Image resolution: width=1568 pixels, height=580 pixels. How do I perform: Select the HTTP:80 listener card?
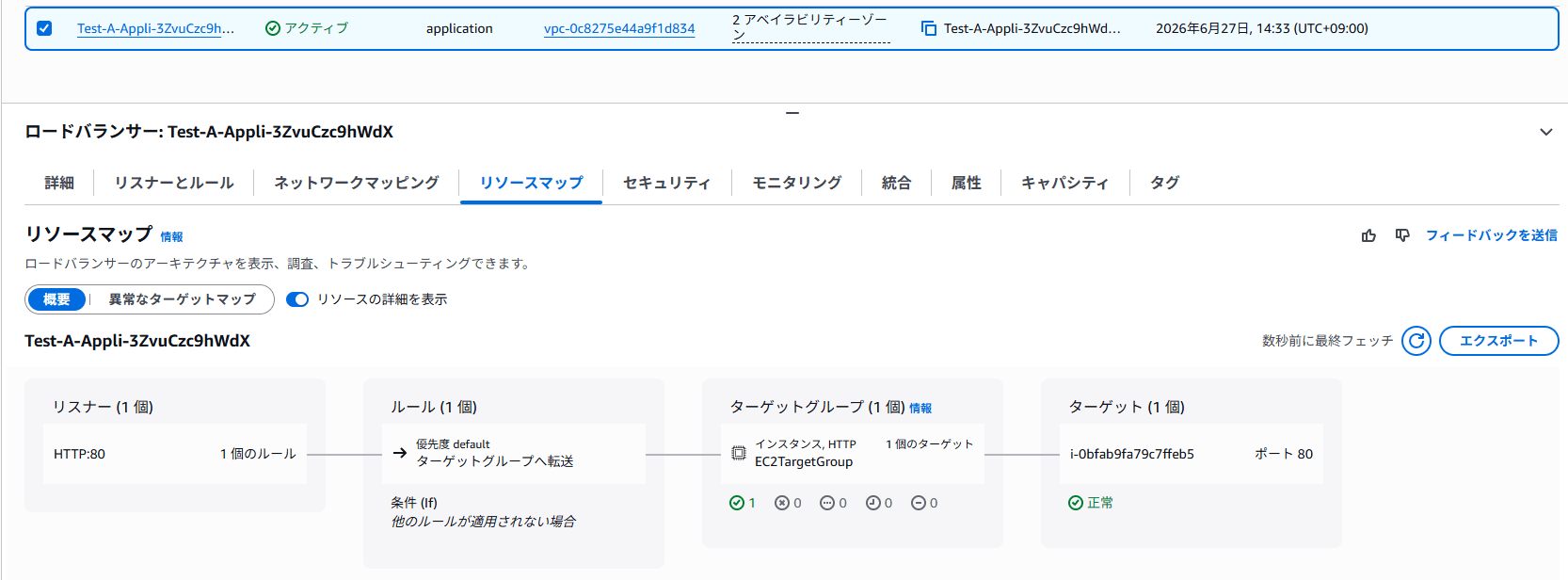click(175, 454)
